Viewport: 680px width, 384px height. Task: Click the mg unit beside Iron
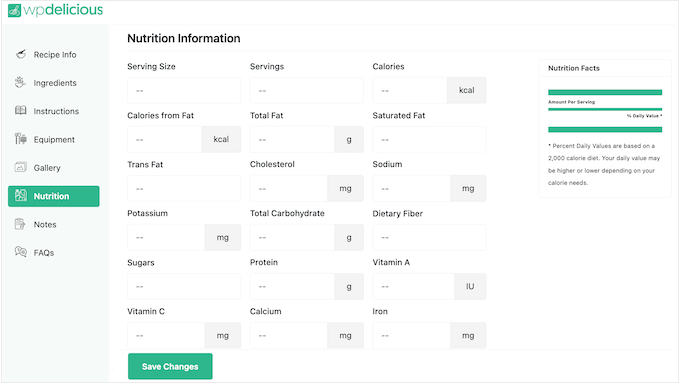pos(468,335)
